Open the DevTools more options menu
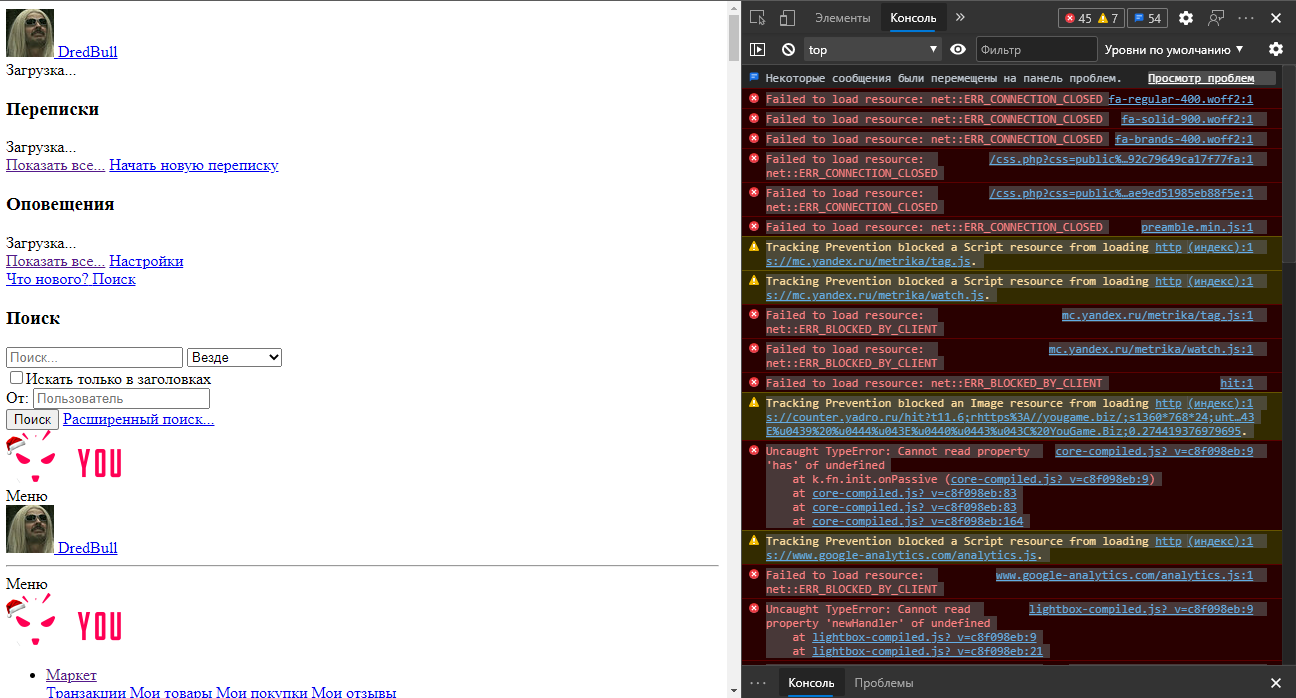The width and height of the screenshot is (1296, 698). [1245, 17]
